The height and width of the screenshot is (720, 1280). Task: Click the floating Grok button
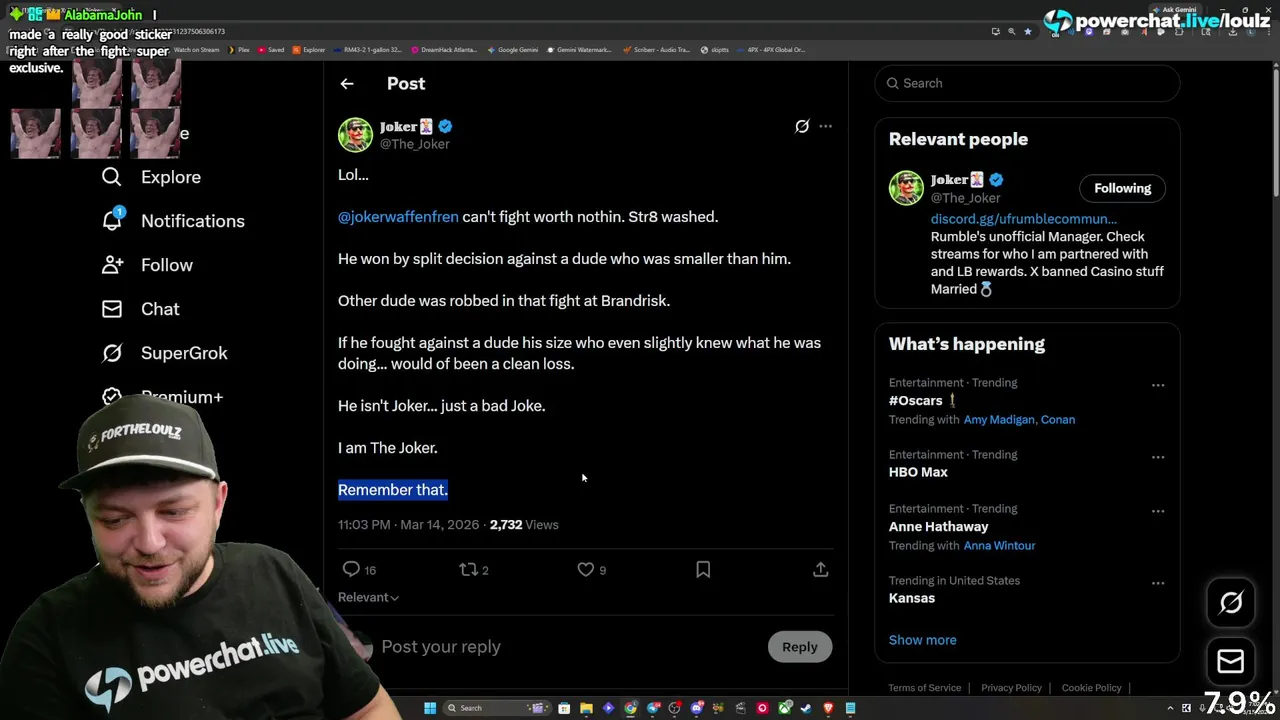1231,602
